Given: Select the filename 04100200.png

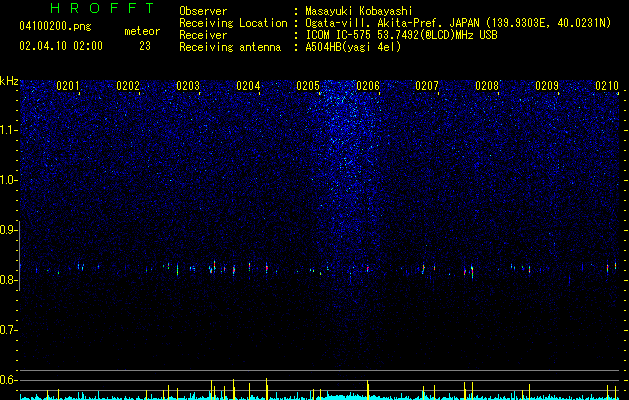Looking at the screenshot, I should [x=55, y=27].
